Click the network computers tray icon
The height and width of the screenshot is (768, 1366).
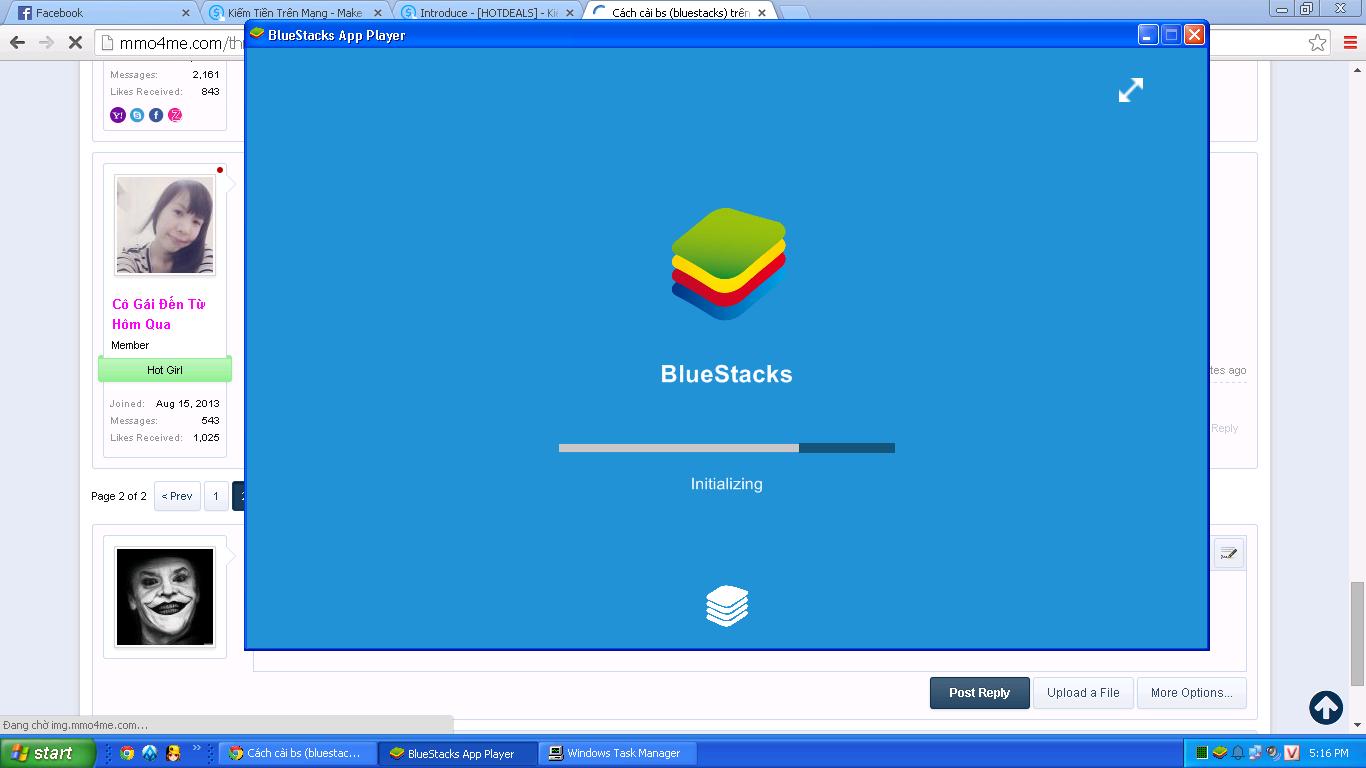[x=1256, y=753]
